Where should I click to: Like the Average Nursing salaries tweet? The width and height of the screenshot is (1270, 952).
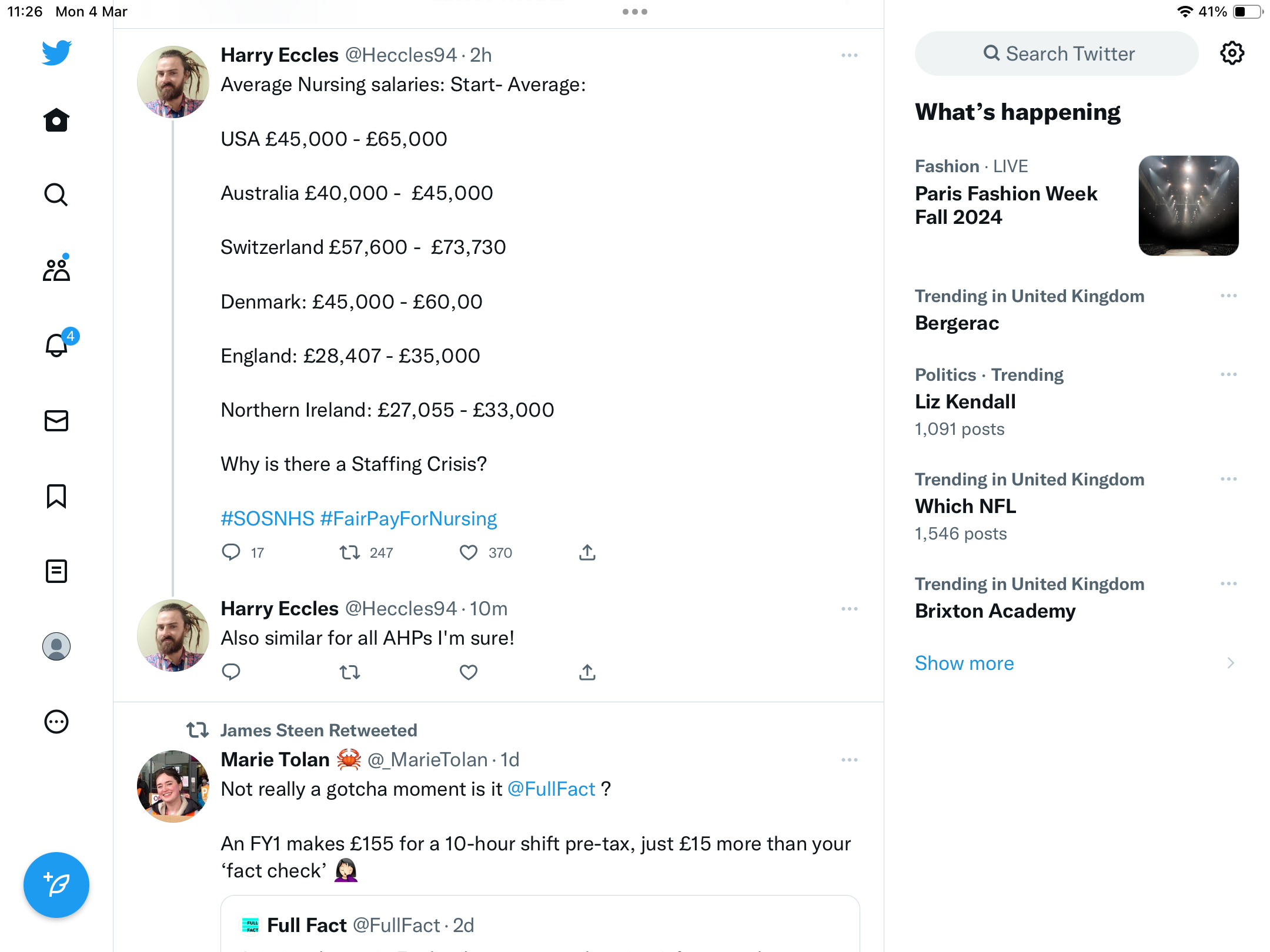tap(469, 552)
